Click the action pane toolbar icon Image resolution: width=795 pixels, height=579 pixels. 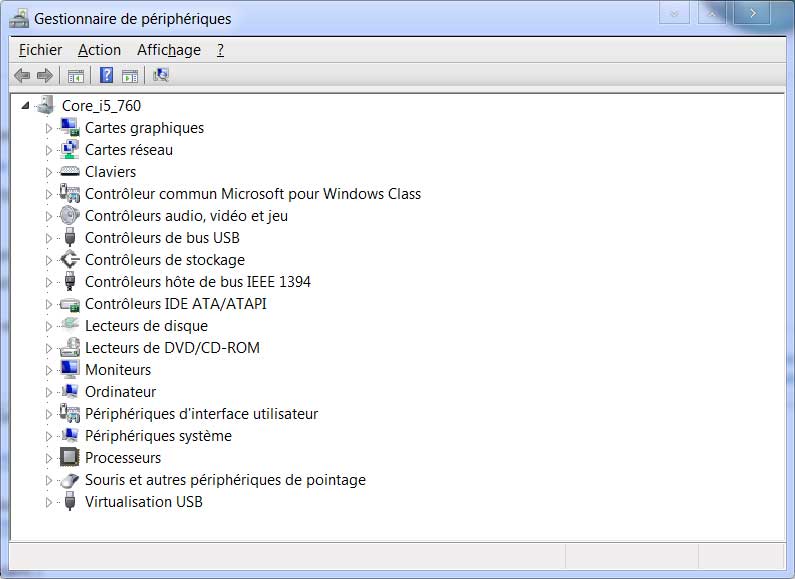pos(130,76)
